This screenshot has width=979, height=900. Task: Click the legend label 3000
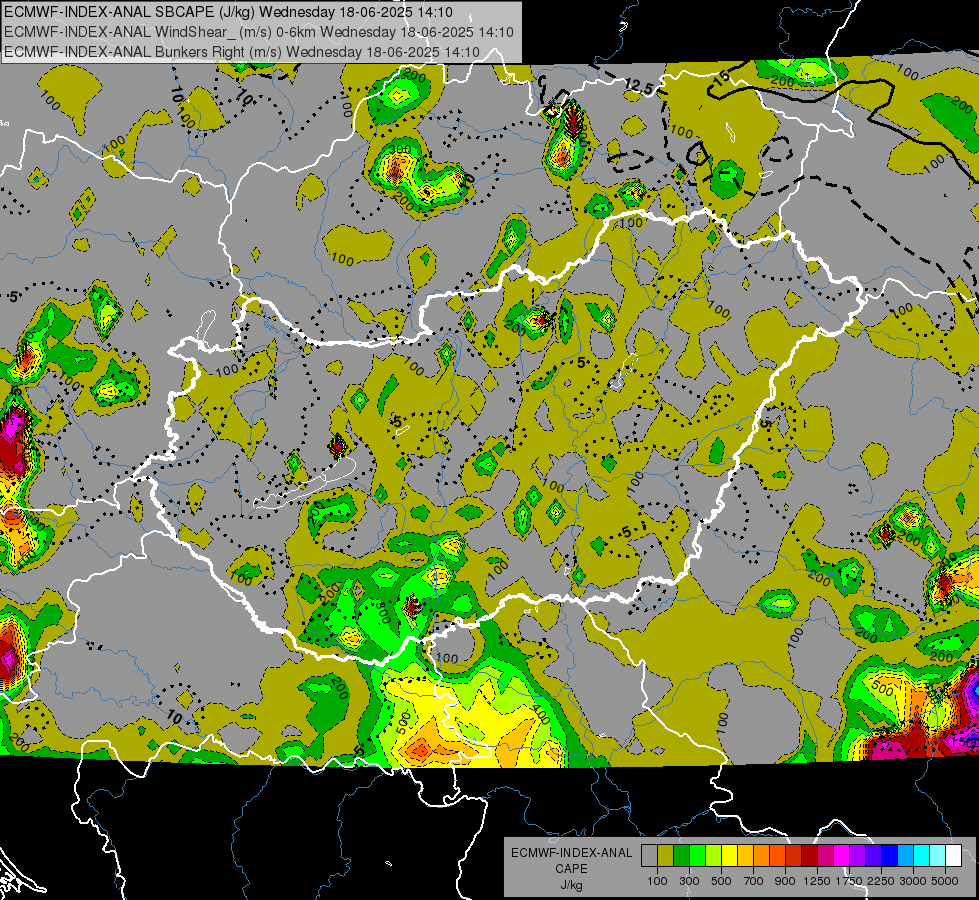pyautogui.click(x=913, y=881)
